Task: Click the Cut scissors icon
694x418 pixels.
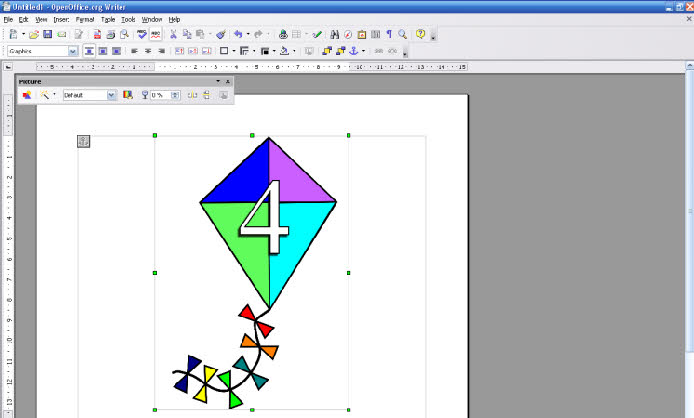Action: (x=173, y=34)
